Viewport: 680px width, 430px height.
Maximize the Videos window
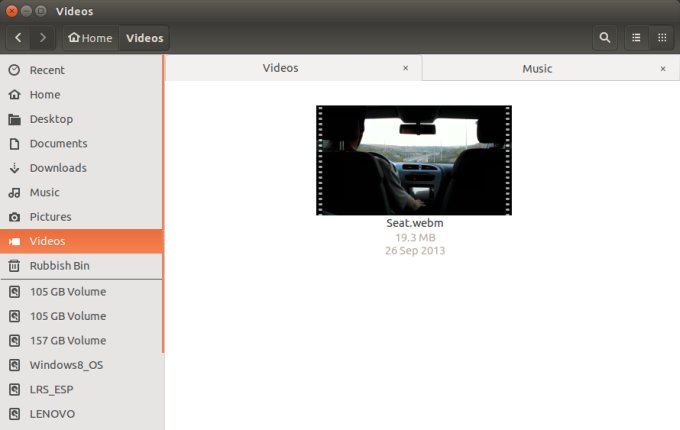41,11
